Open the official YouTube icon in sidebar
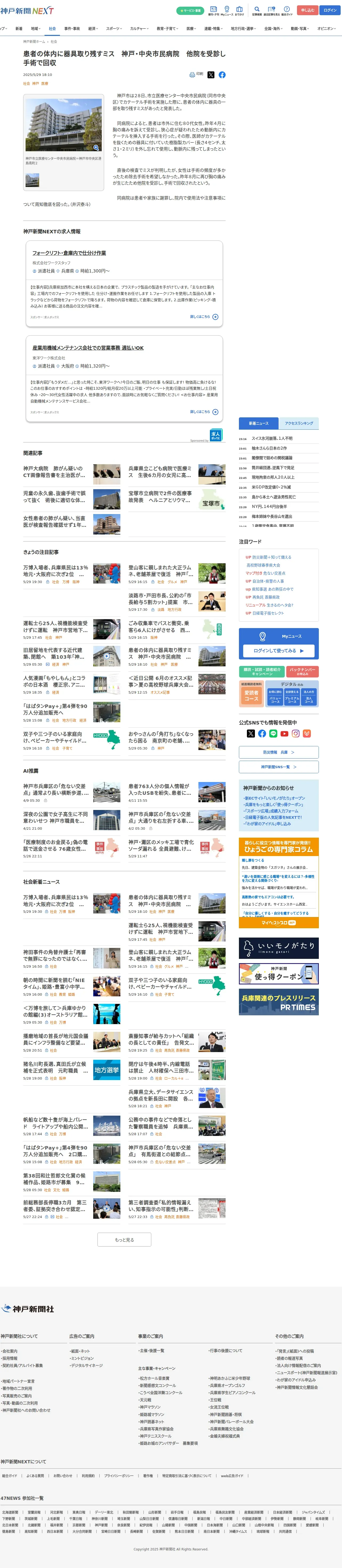Screen dimensions: 342x1568 pyautogui.click(x=284, y=734)
